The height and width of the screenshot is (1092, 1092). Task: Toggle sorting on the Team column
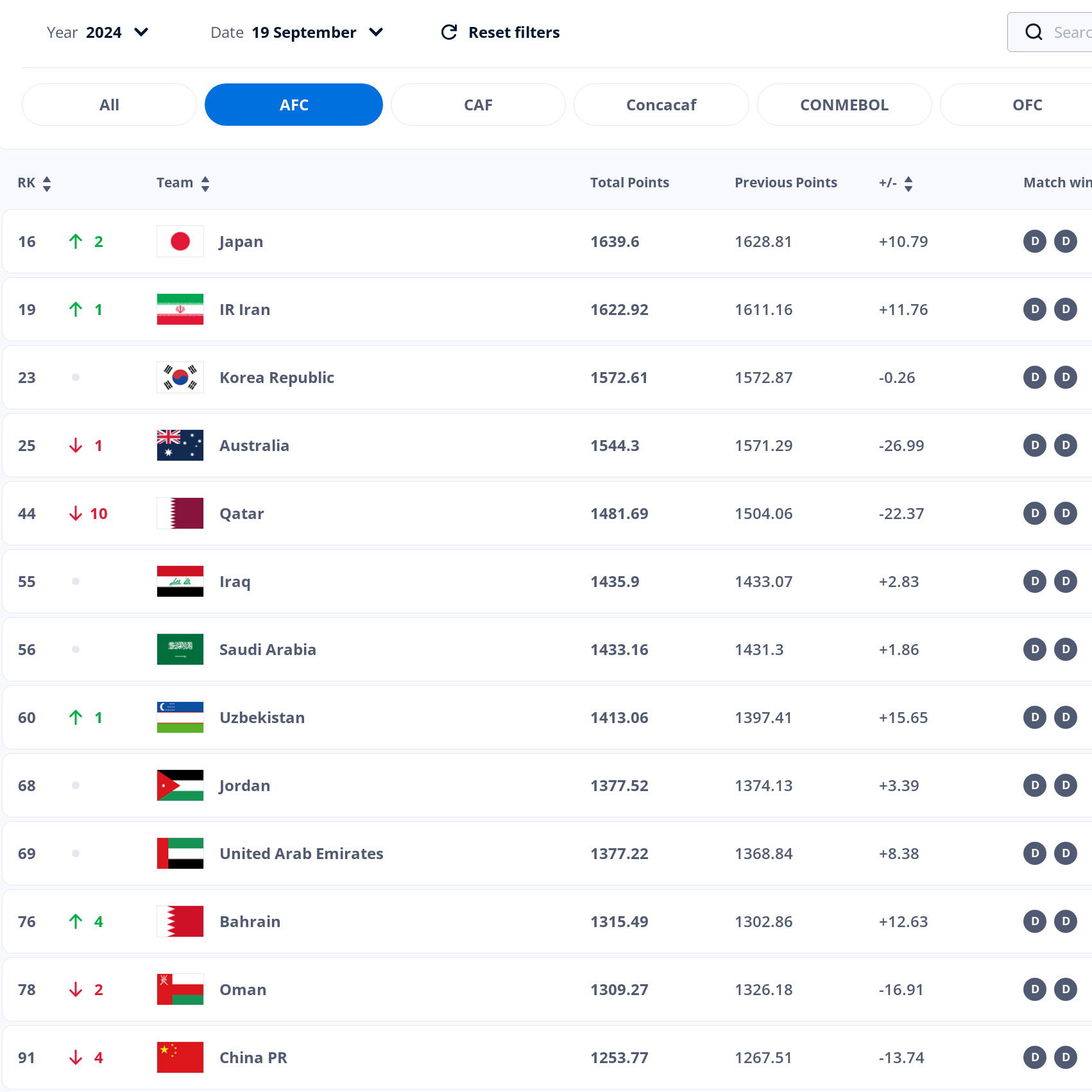[205, 183]
